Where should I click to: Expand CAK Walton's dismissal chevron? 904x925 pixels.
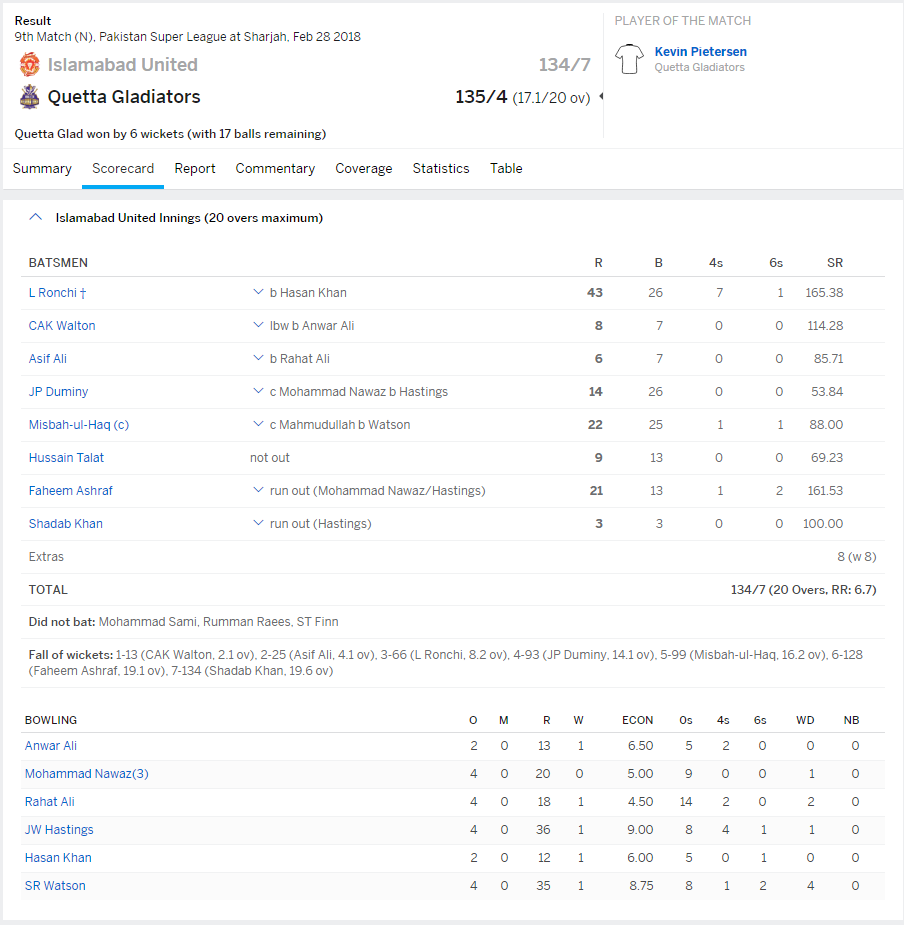pos(259,326)
